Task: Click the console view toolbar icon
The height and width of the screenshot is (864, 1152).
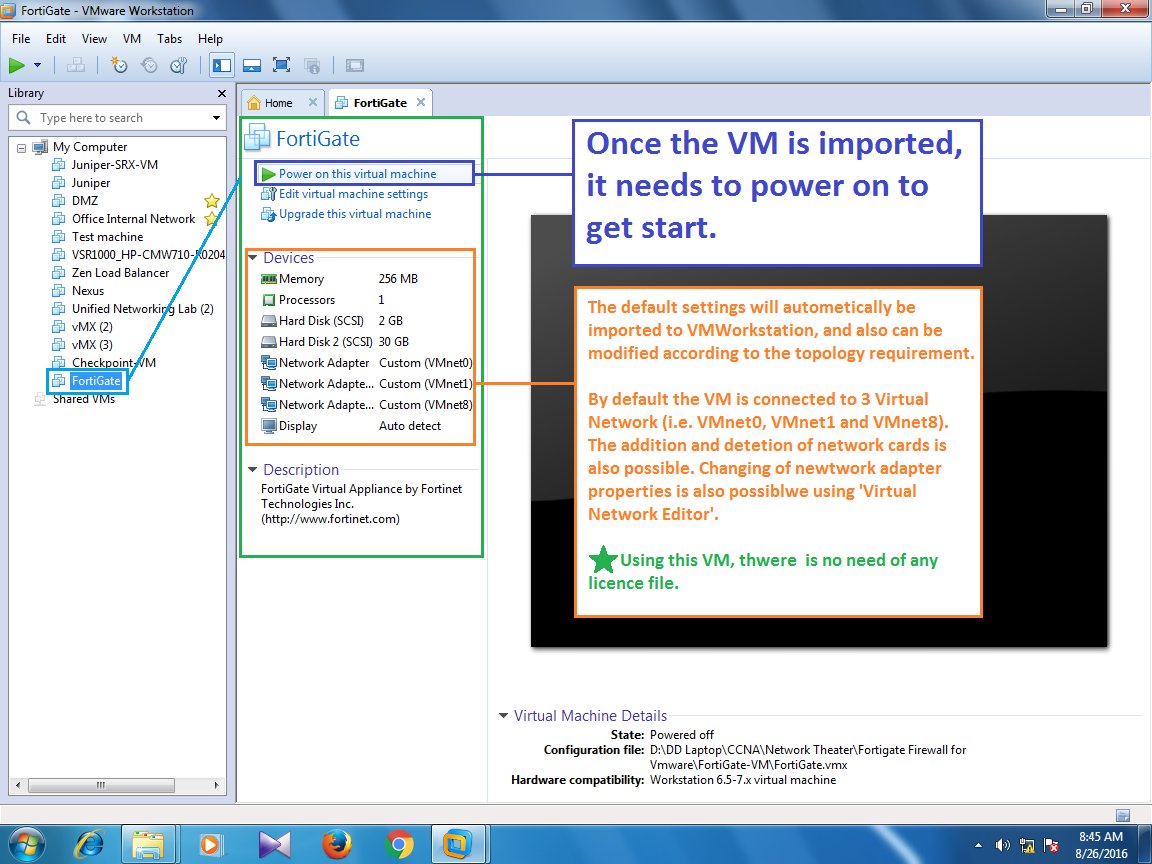Action: (355, 65)
